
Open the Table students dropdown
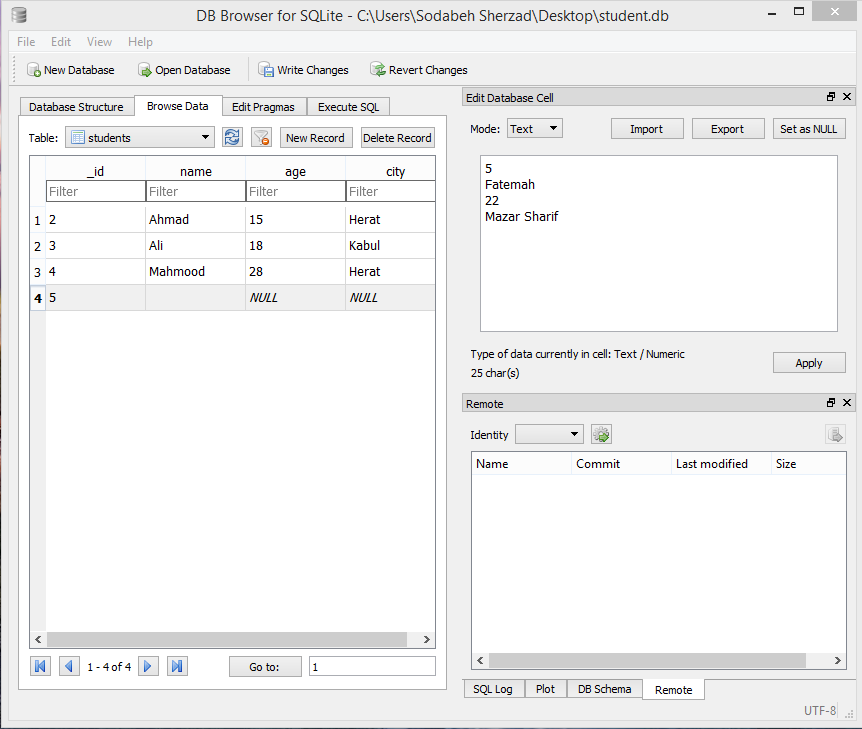coord(140,137)
